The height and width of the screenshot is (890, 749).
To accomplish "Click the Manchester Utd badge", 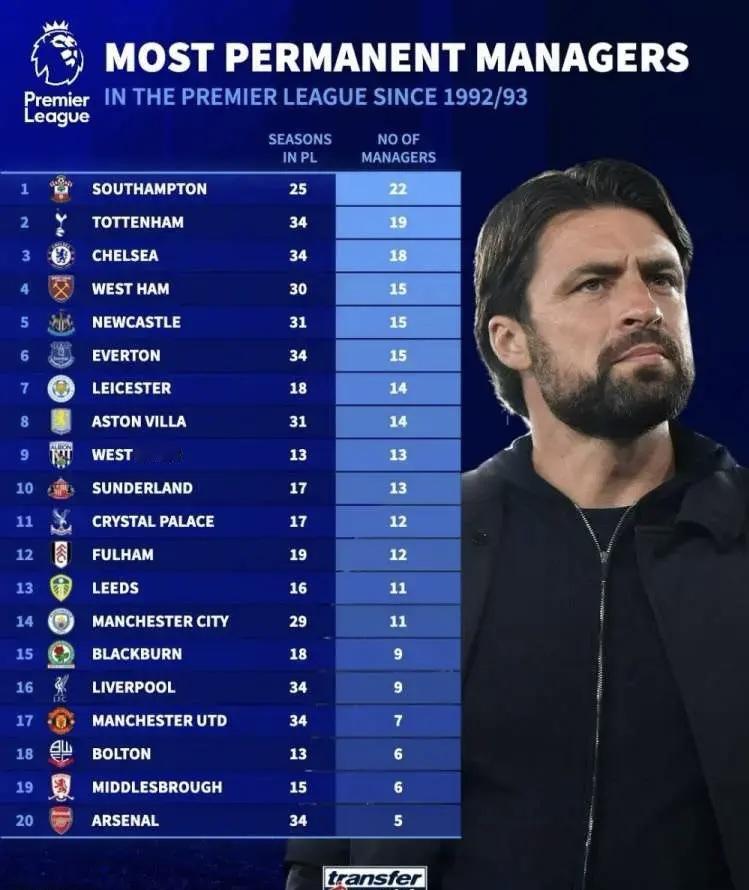I will click(61, 720).
